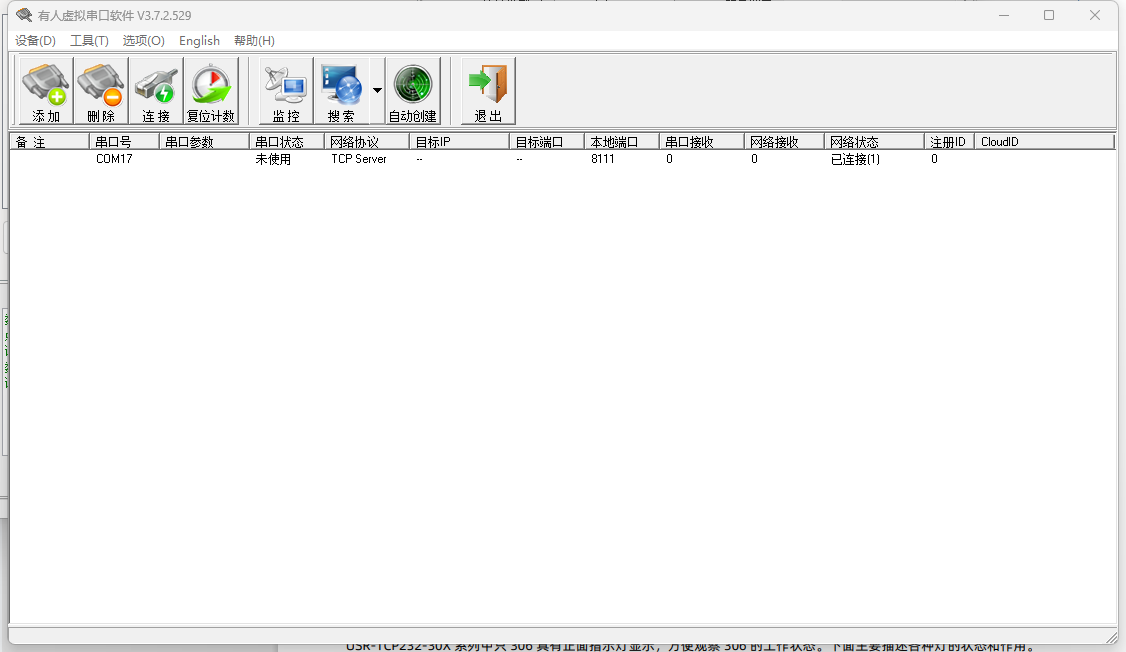Click the Connect (连接) toolbar icon

pos(156,91)
